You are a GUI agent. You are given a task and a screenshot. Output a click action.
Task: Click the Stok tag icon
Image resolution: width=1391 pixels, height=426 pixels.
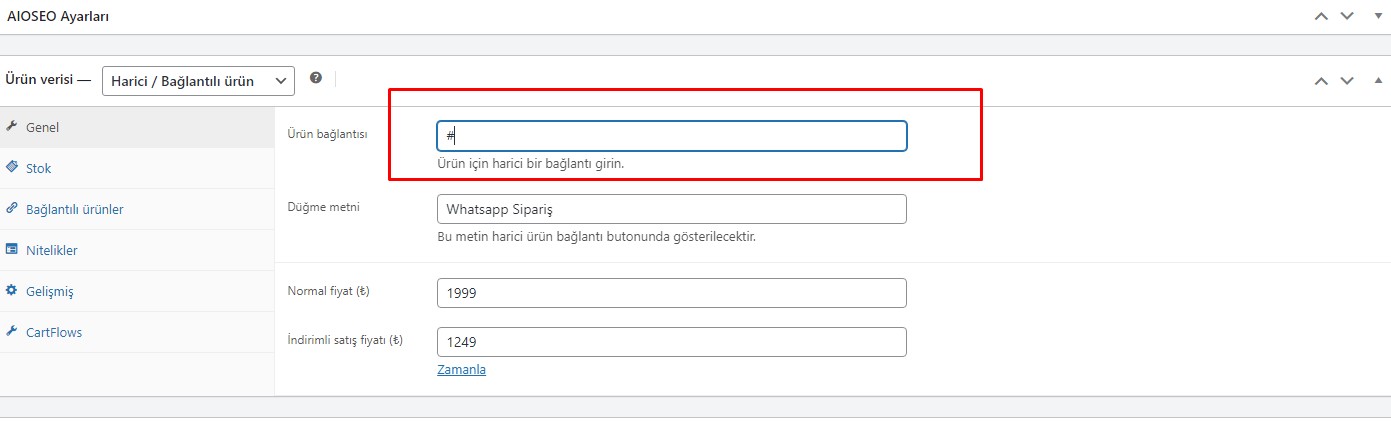pyautogui.click(x=12, y=167)
